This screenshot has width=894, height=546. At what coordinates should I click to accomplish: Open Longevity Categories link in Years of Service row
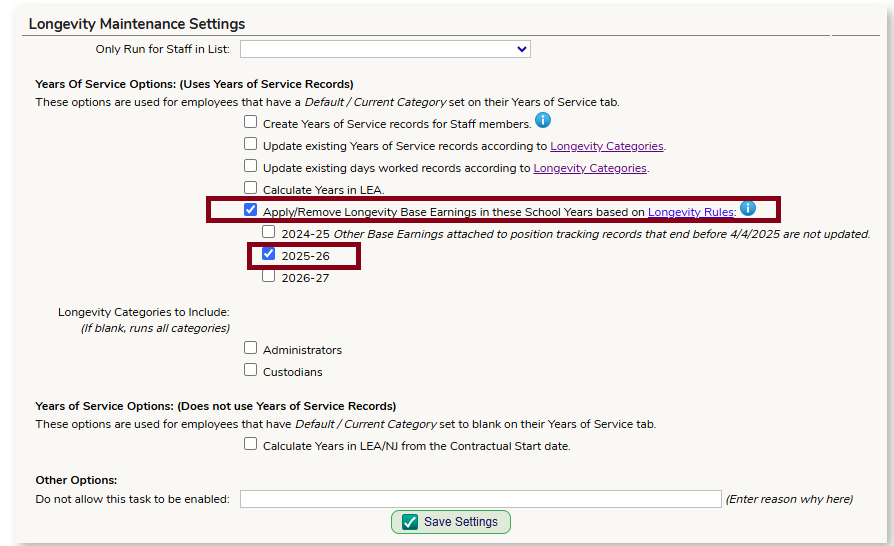pos(607,146)
